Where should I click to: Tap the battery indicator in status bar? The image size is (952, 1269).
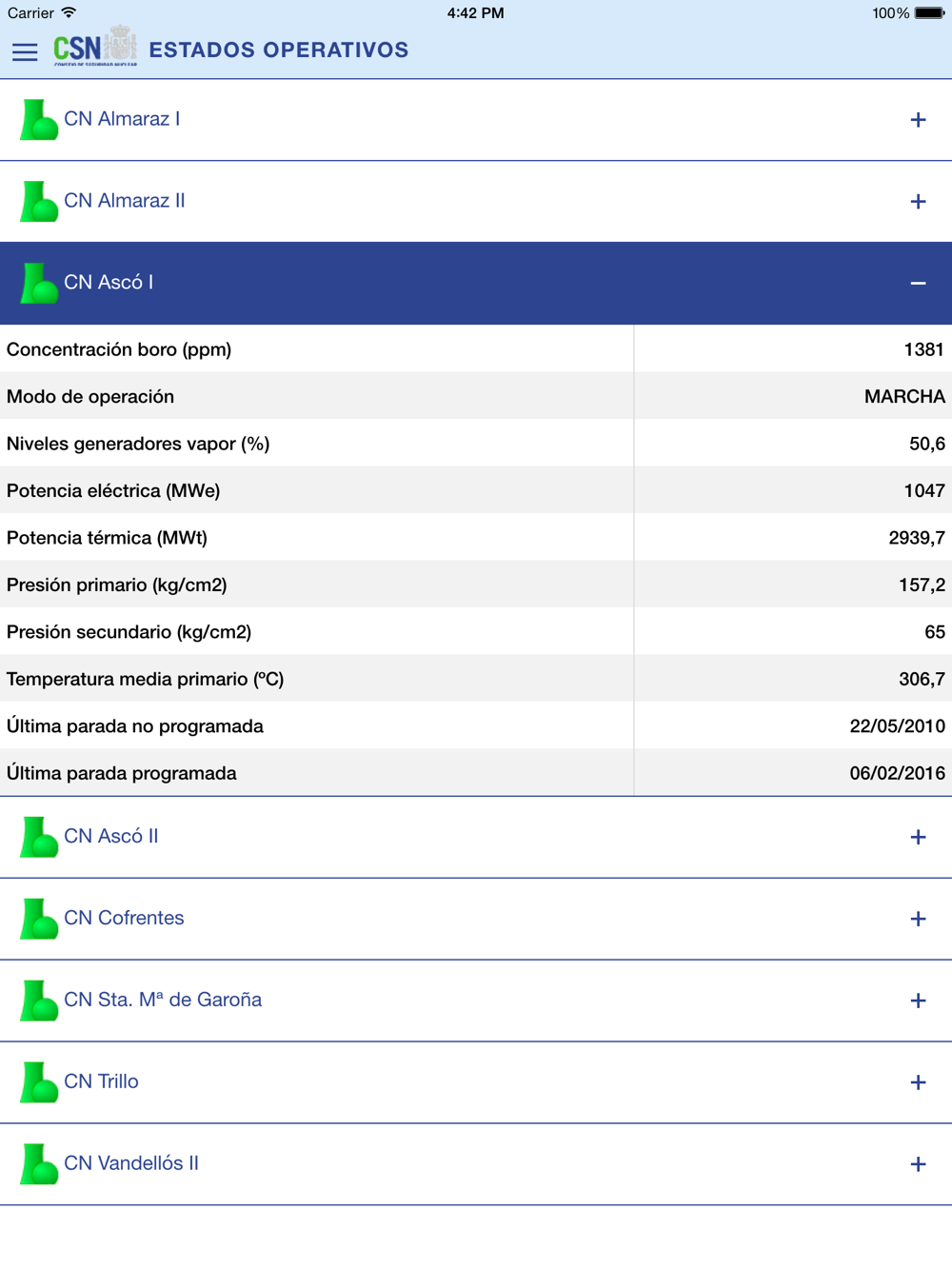(x=929, y=13)
